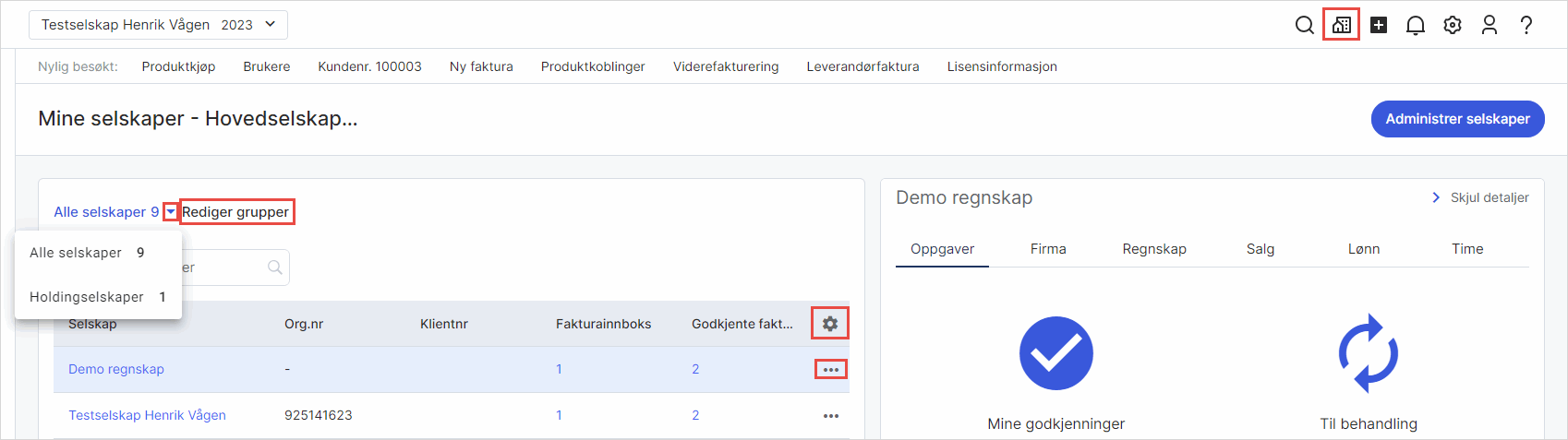Viewport: 1568px width, 440px height.
Task: Open the help question mark
Action: coord(1526,25)
